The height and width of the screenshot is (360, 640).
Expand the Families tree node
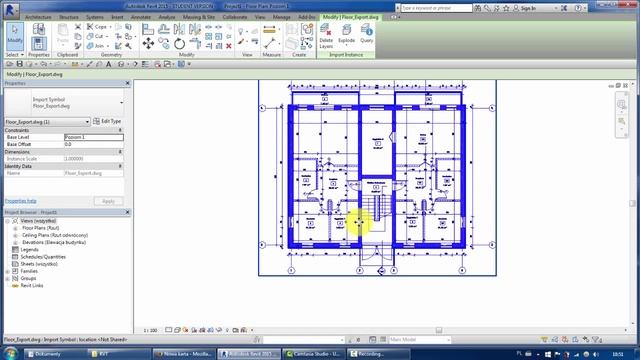7,271
